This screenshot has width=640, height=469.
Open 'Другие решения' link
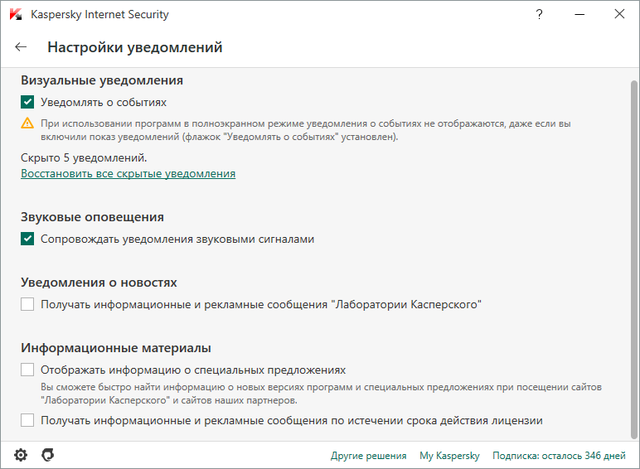369,456
